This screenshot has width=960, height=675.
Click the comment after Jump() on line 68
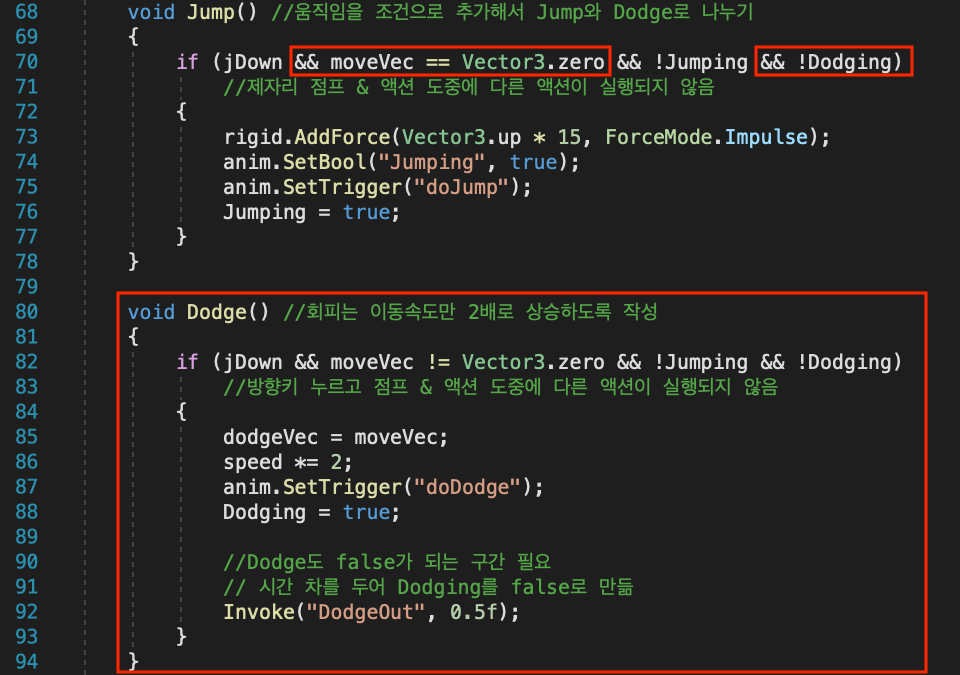(x=512, y=12)
